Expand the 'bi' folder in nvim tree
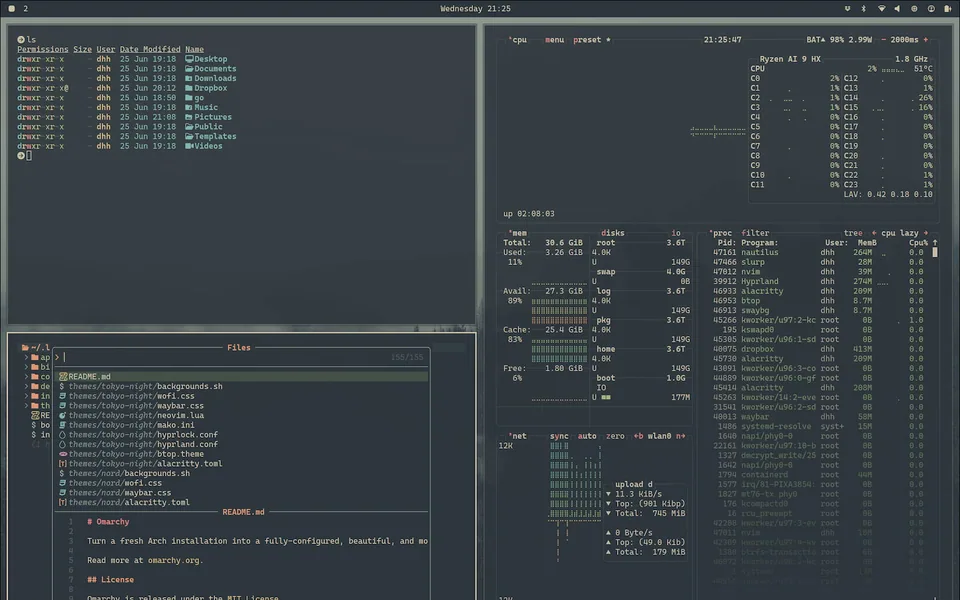960x600 pixels. pyautogui.click(x=26, y=367)
